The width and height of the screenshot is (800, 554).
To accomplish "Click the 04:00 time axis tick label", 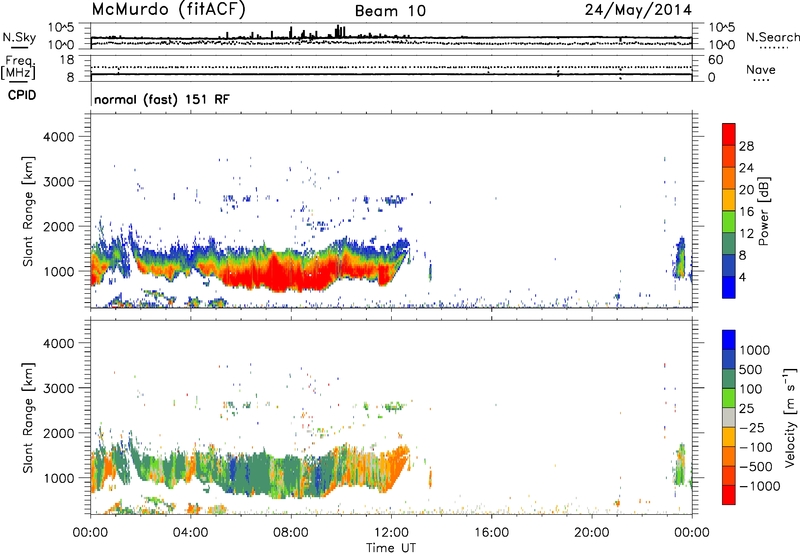I will 190,533.
